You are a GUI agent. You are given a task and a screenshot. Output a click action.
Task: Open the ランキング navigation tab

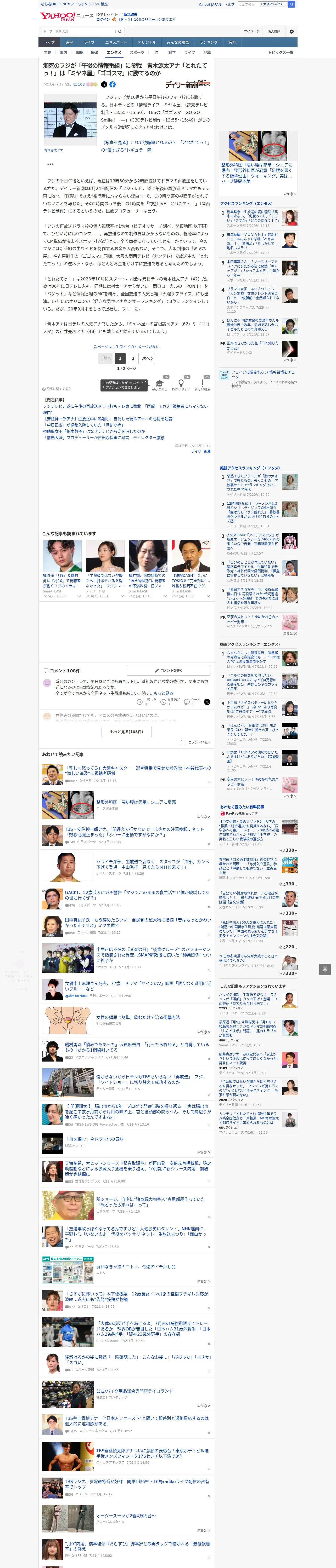click(209, 43)
